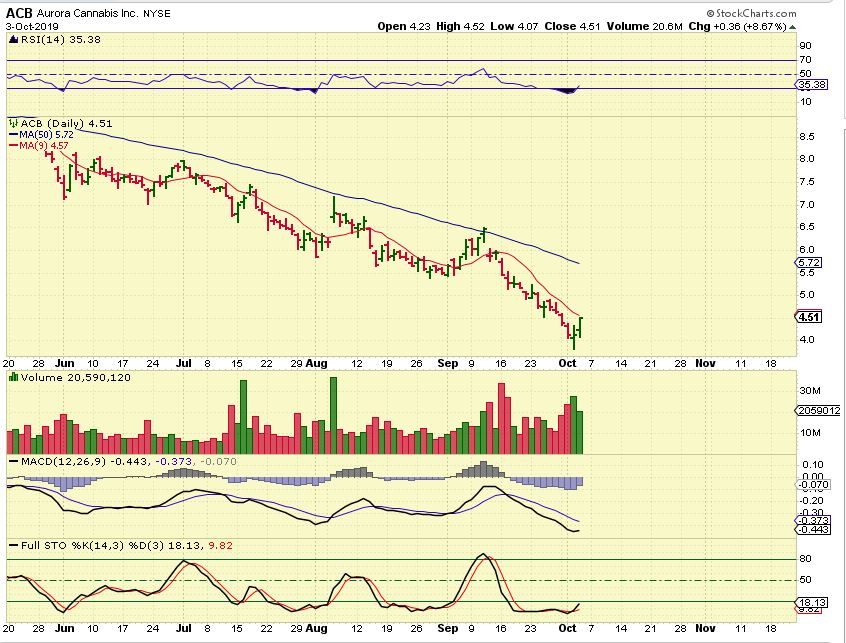Click the small RSI(14) panel icon

click(x=11, y=38)
